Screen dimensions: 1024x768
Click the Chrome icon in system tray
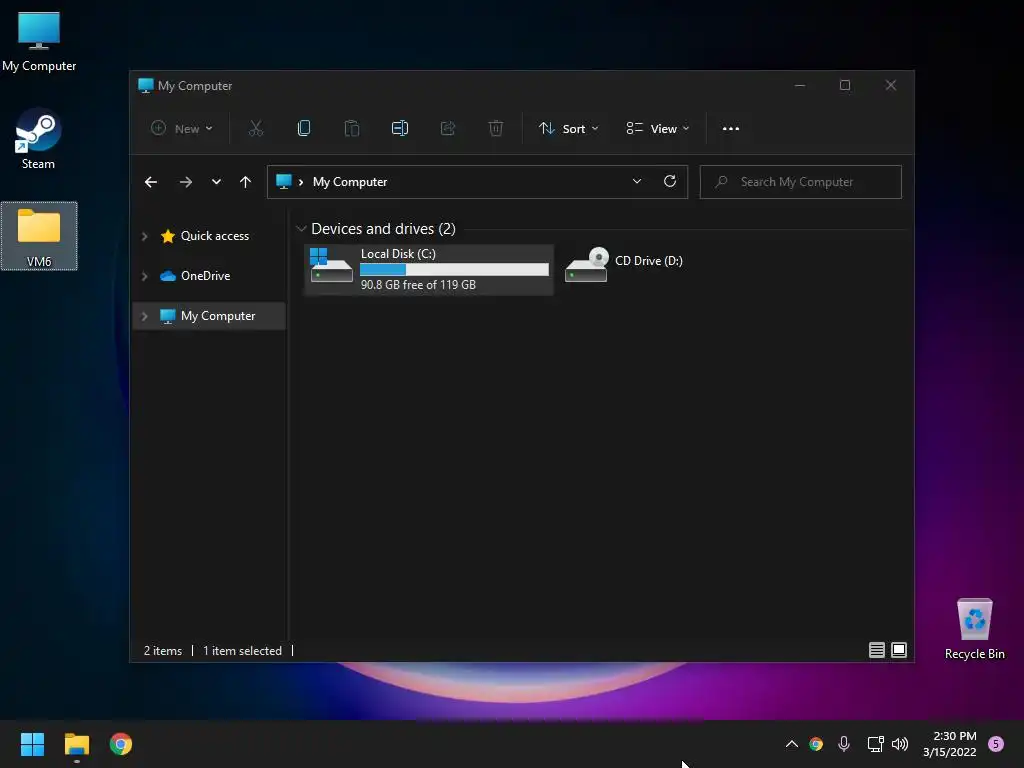pos(816,744)
